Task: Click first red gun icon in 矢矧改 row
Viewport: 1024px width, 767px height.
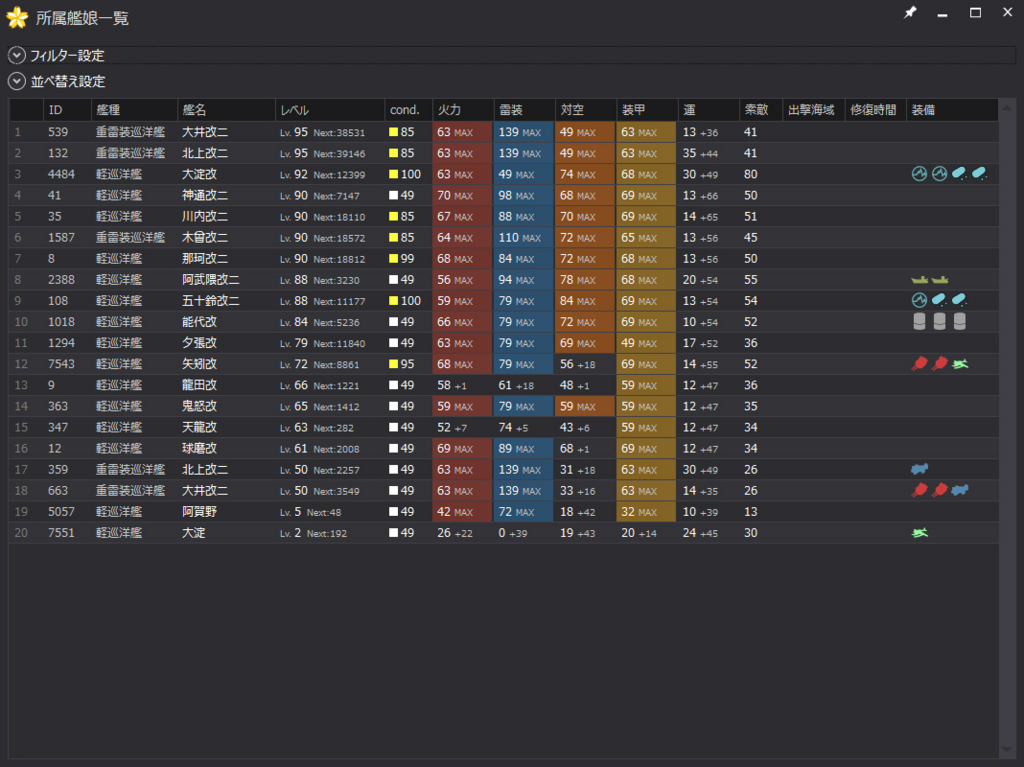Action: coord(920,364)
